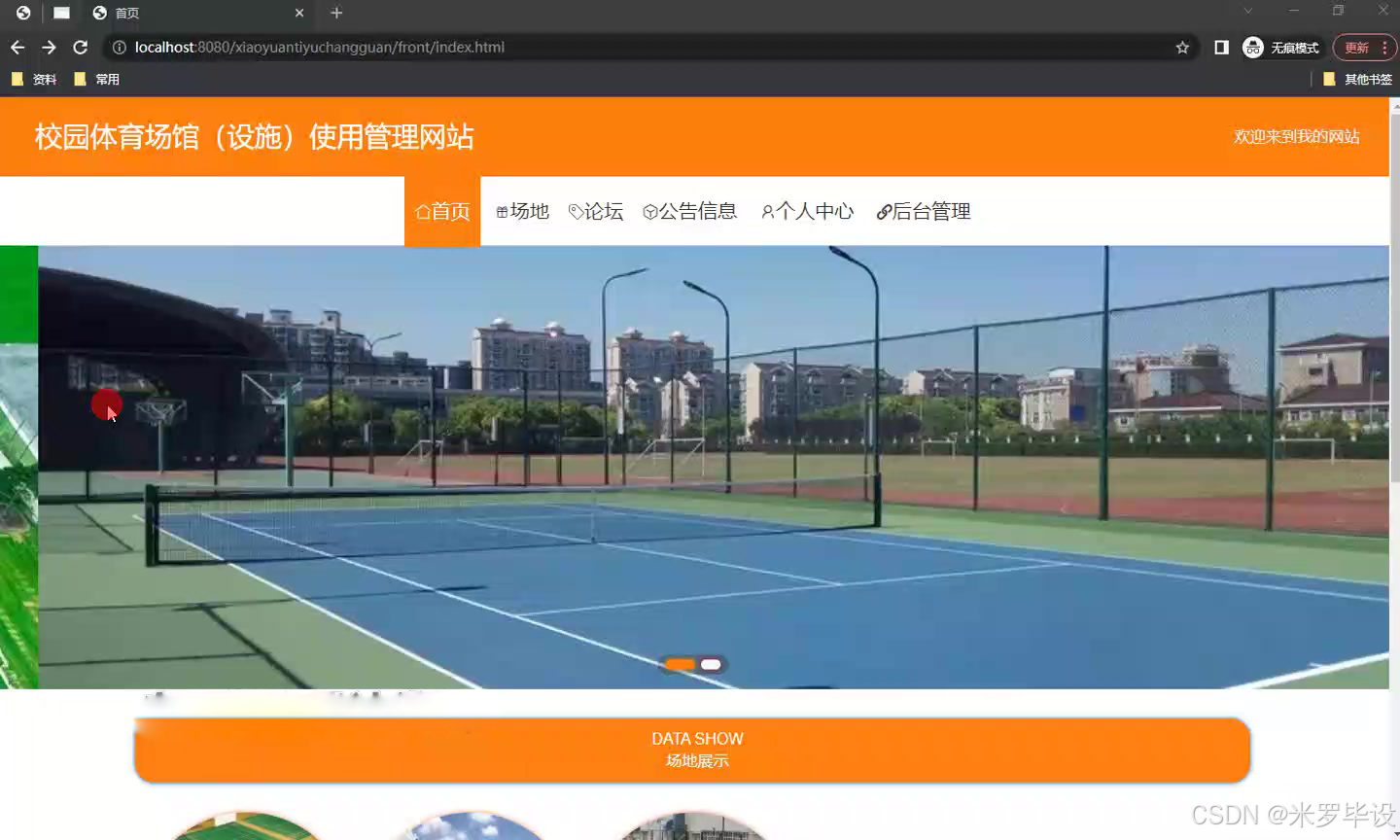1400x840 pixels.
Task: Click the circle icon beside 公告信息
Action: 648,211
